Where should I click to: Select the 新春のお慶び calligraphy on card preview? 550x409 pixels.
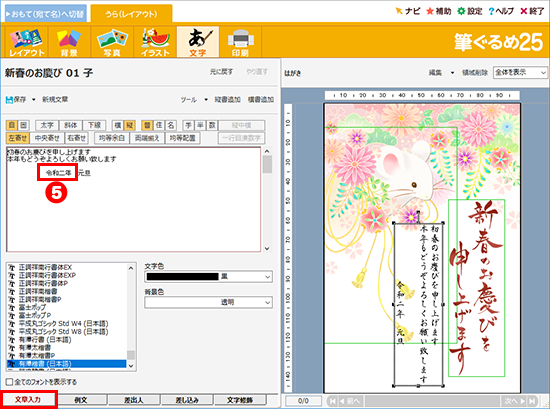pyautogui.click(x=476, y=288)
